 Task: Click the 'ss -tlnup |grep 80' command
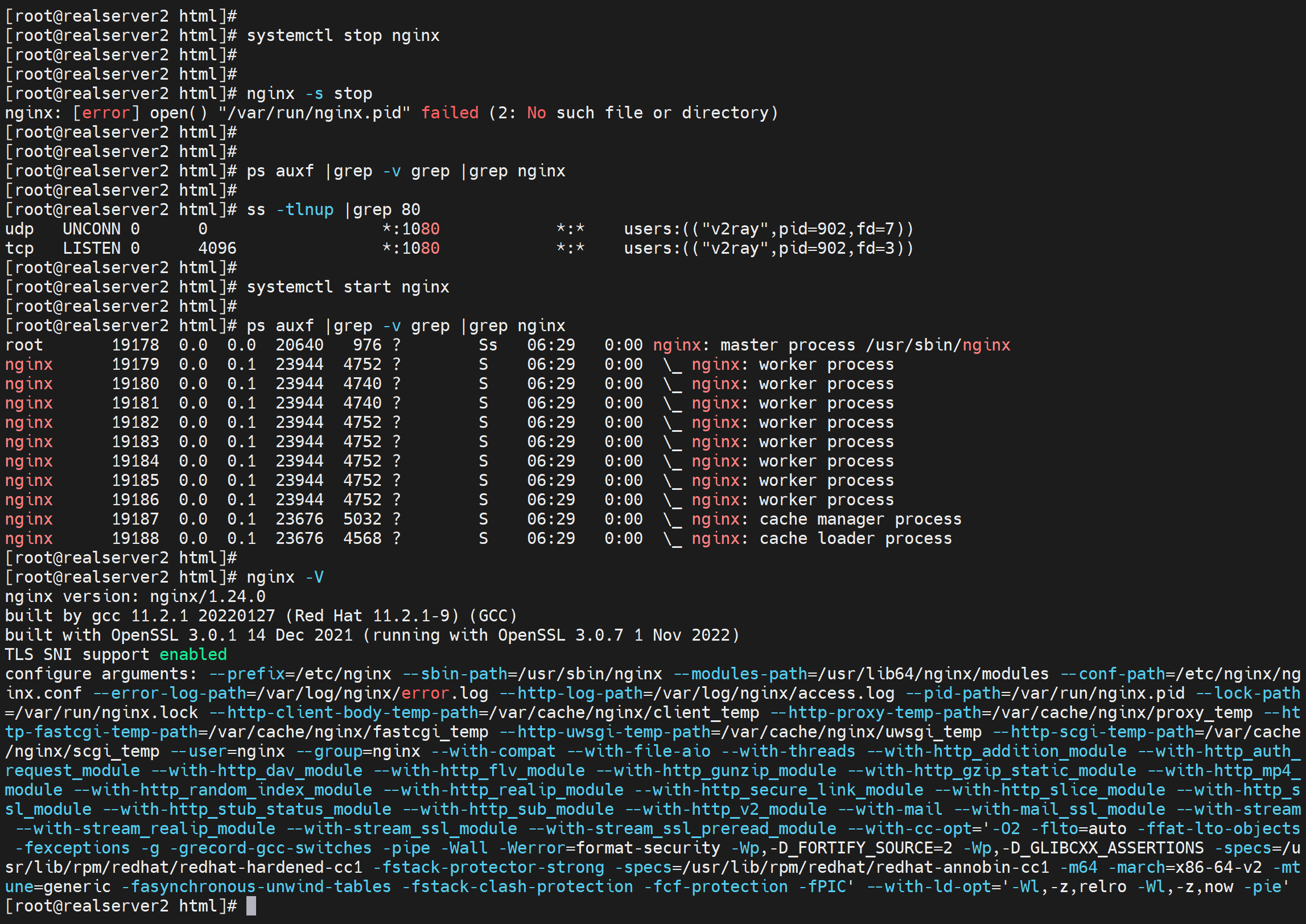333,209
